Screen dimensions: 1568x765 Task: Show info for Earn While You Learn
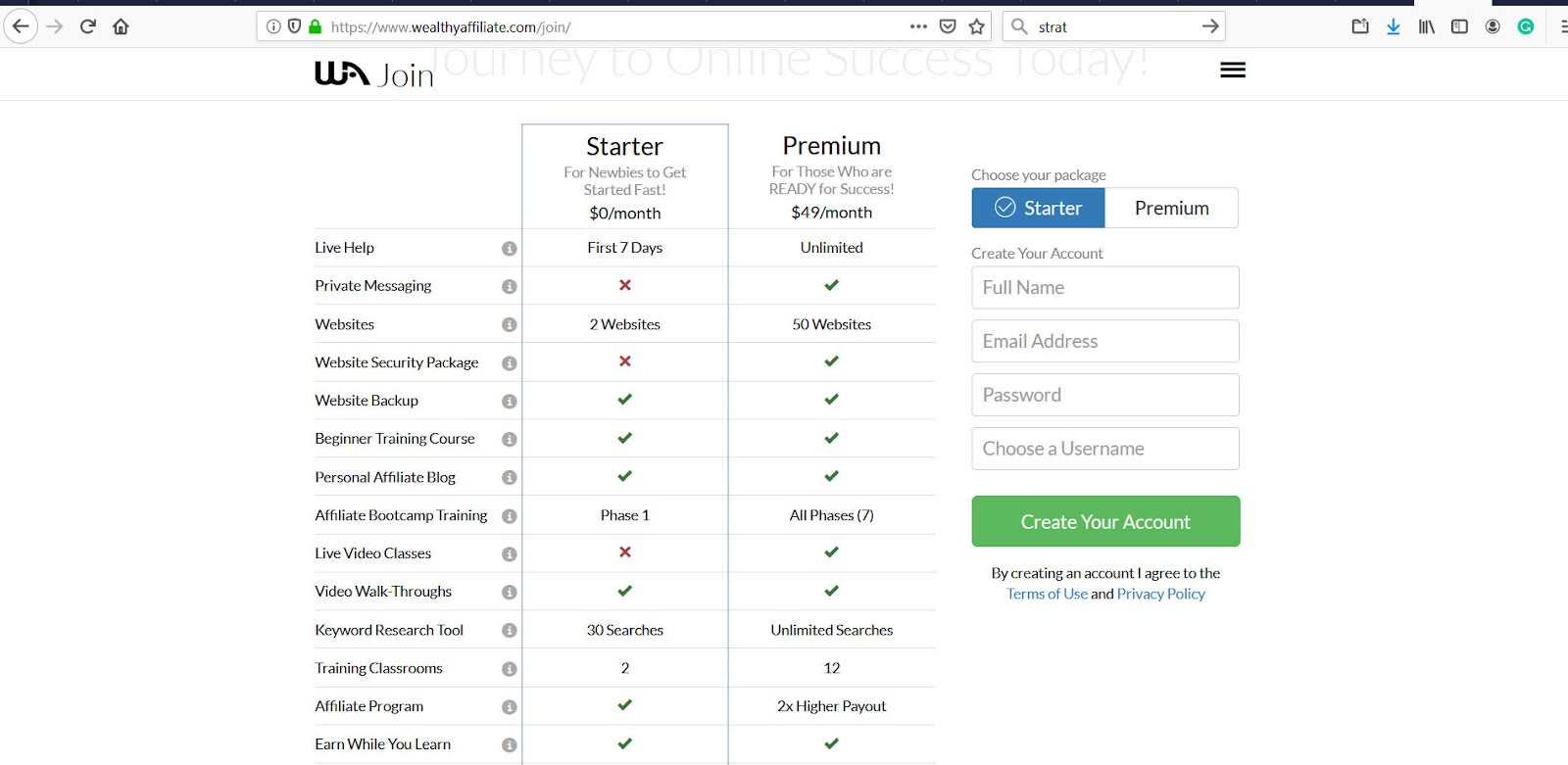pyautogui.click(x=509, y=745)
